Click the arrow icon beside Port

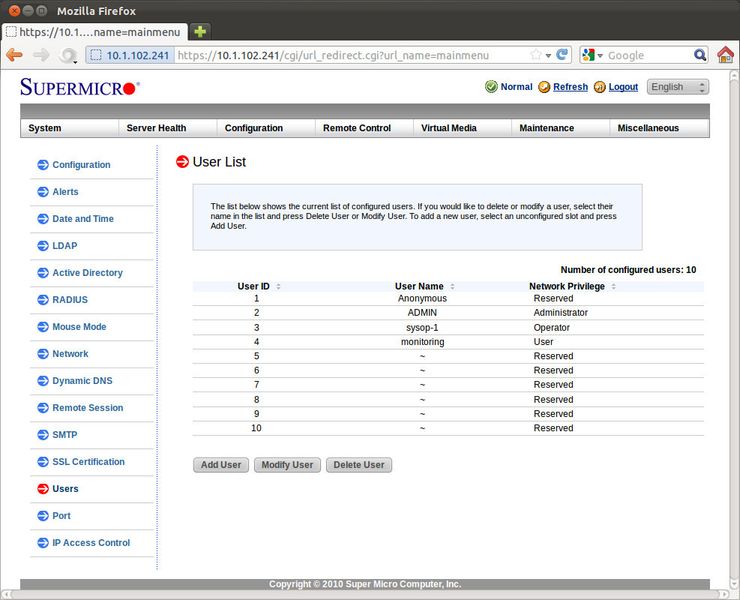coord(43,515)
